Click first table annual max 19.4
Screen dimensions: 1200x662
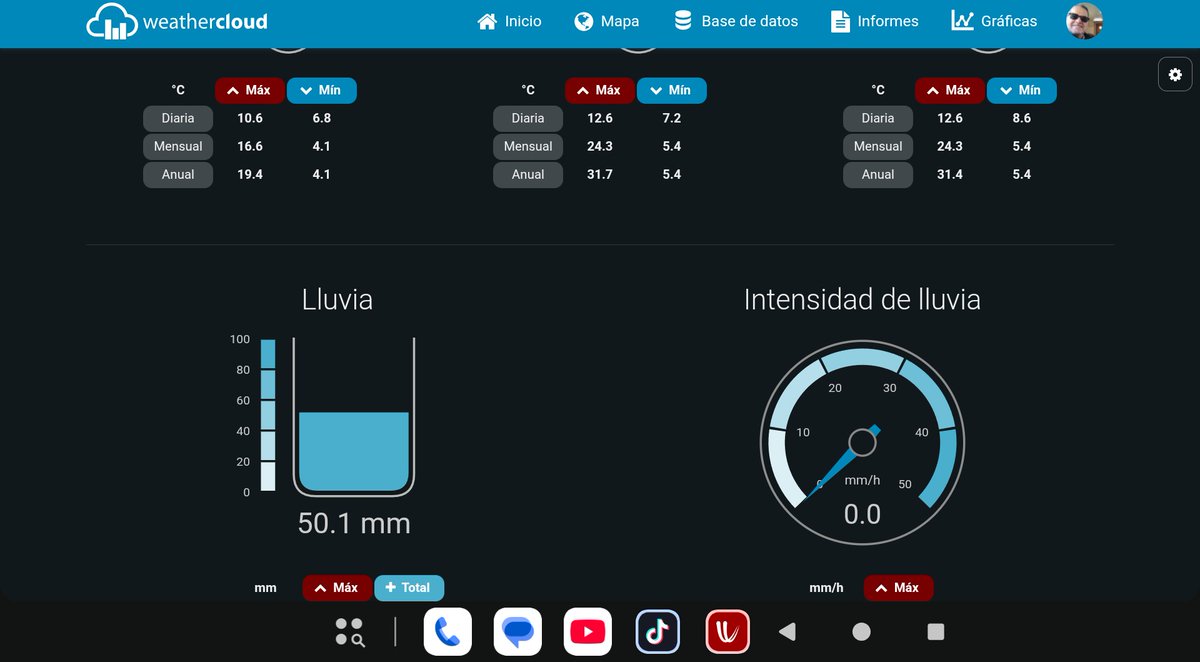[x=250, y=174]
